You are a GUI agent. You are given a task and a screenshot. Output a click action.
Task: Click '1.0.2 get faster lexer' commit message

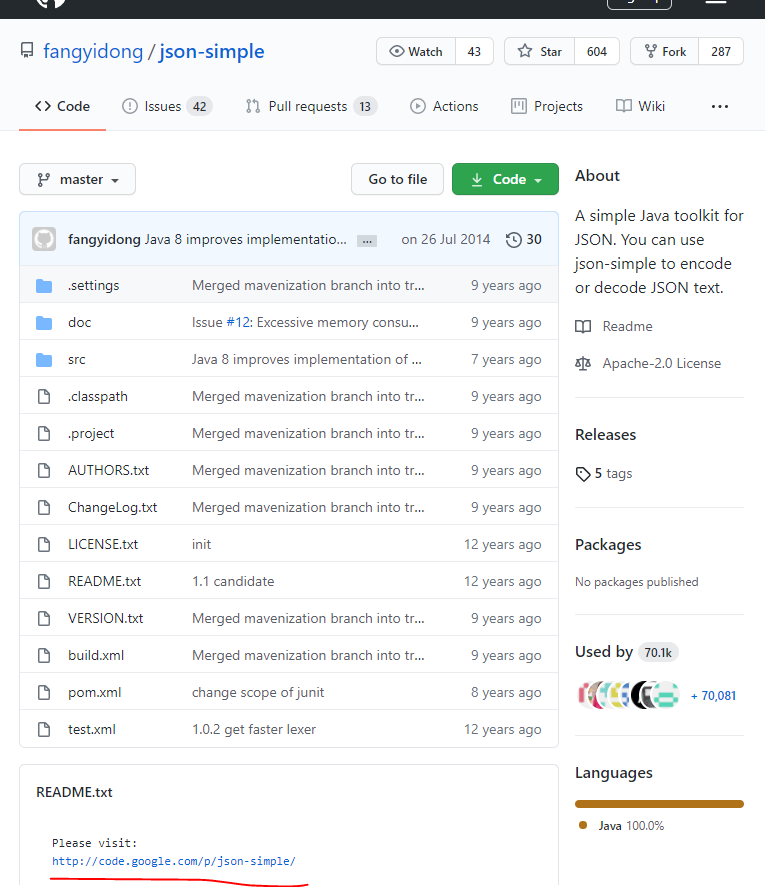pos(254,730)
